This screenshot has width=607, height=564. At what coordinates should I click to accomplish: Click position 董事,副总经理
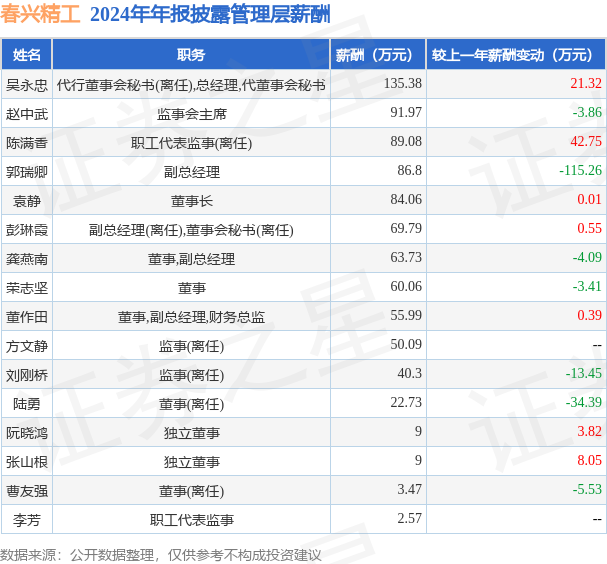point(191,259)
